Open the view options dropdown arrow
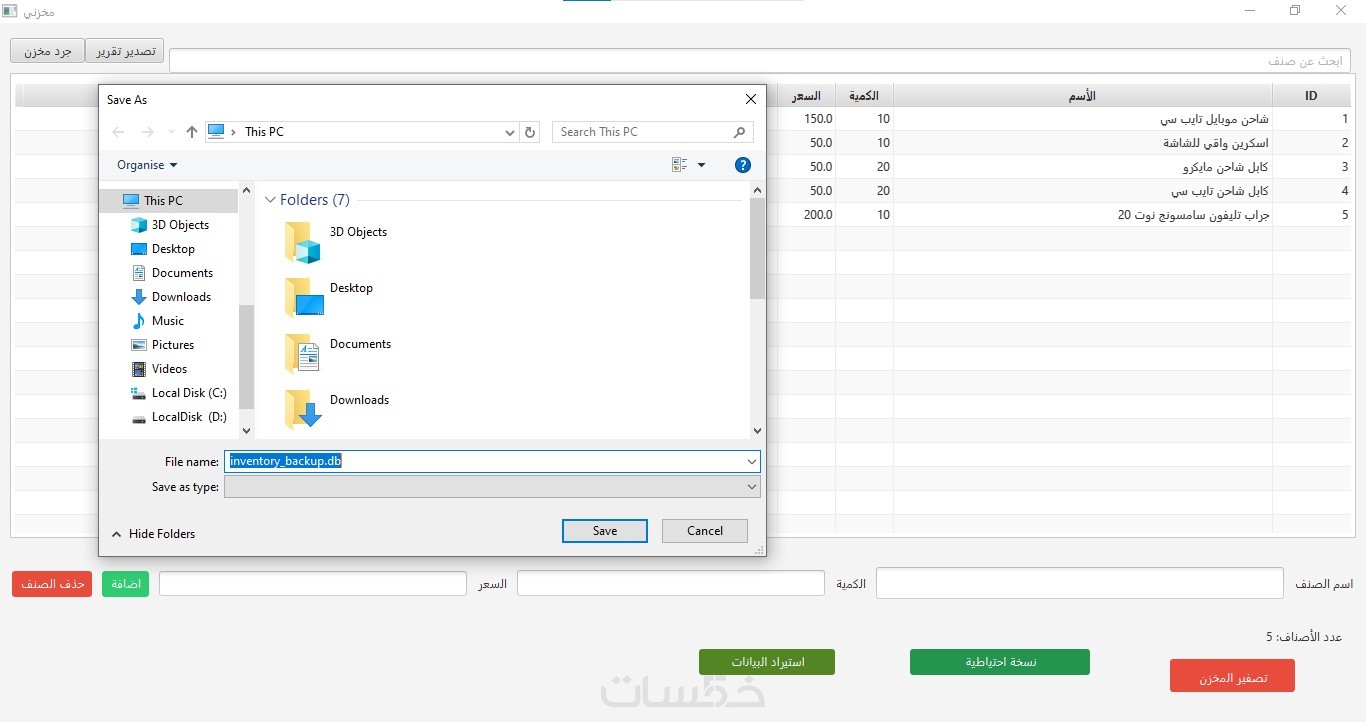The height and width of the screenshot is (722, 1366). [701, 165]
